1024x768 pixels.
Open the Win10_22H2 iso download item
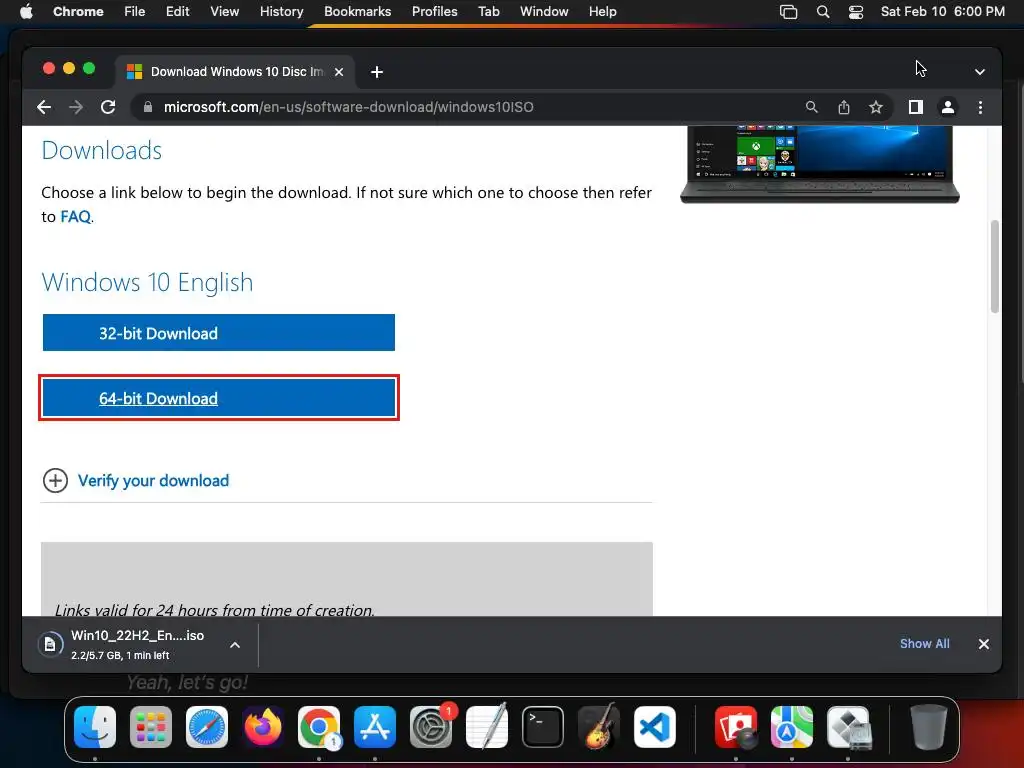(137, 644)
